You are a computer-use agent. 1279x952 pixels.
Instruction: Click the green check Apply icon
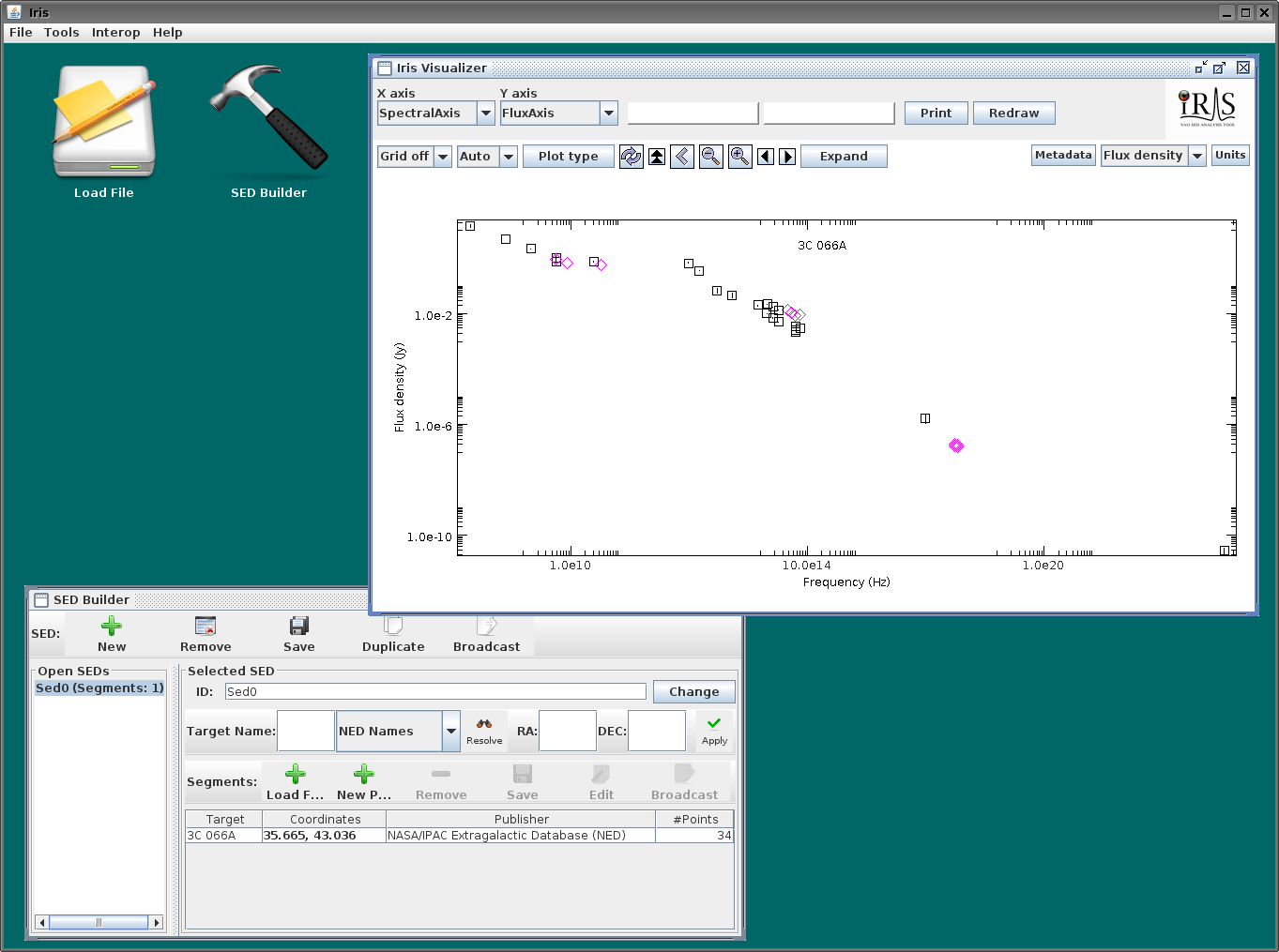tap(714, 723)
